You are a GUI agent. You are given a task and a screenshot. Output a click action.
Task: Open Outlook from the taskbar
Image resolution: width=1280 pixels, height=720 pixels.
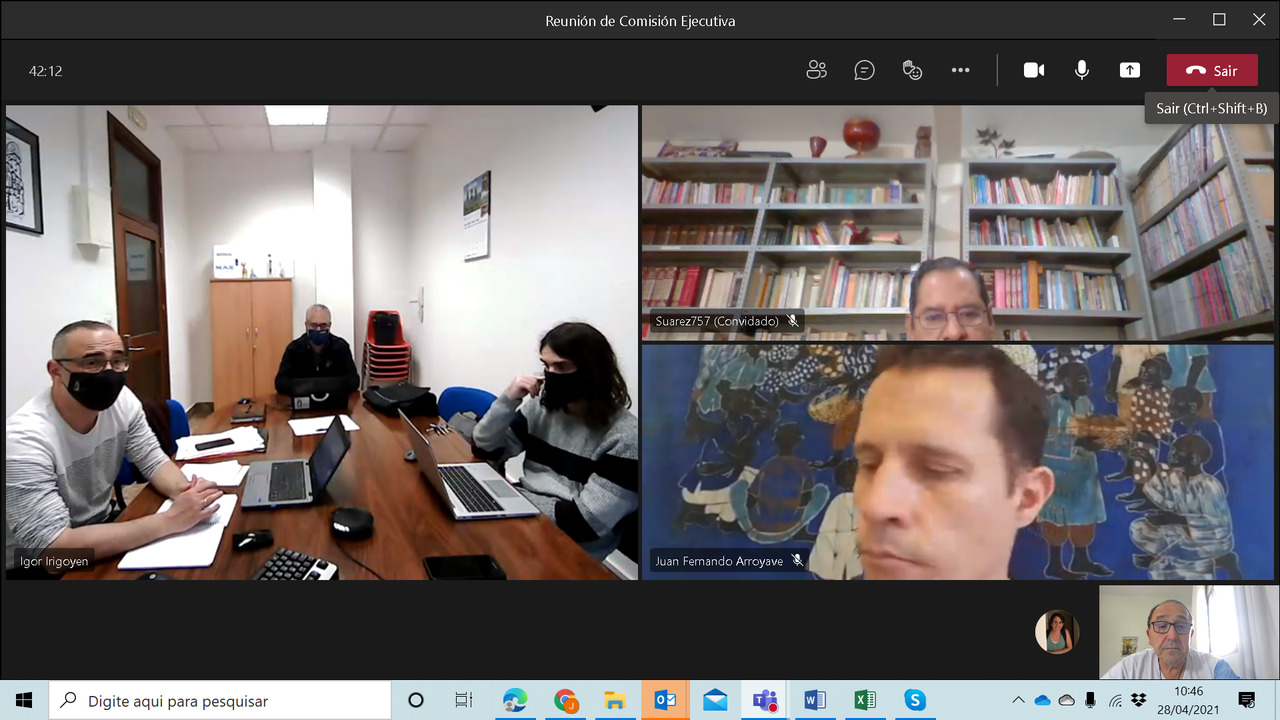[x=665, y=700]
